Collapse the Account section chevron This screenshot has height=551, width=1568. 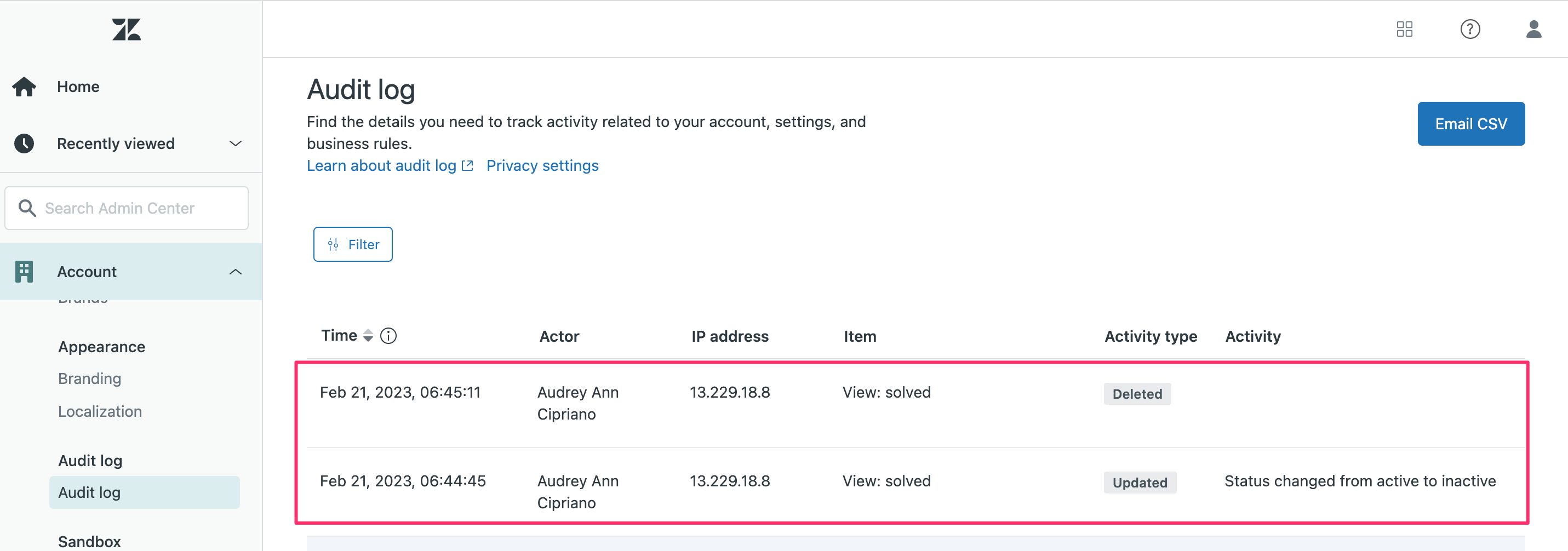pyautogui.click(x=235, y=272)
